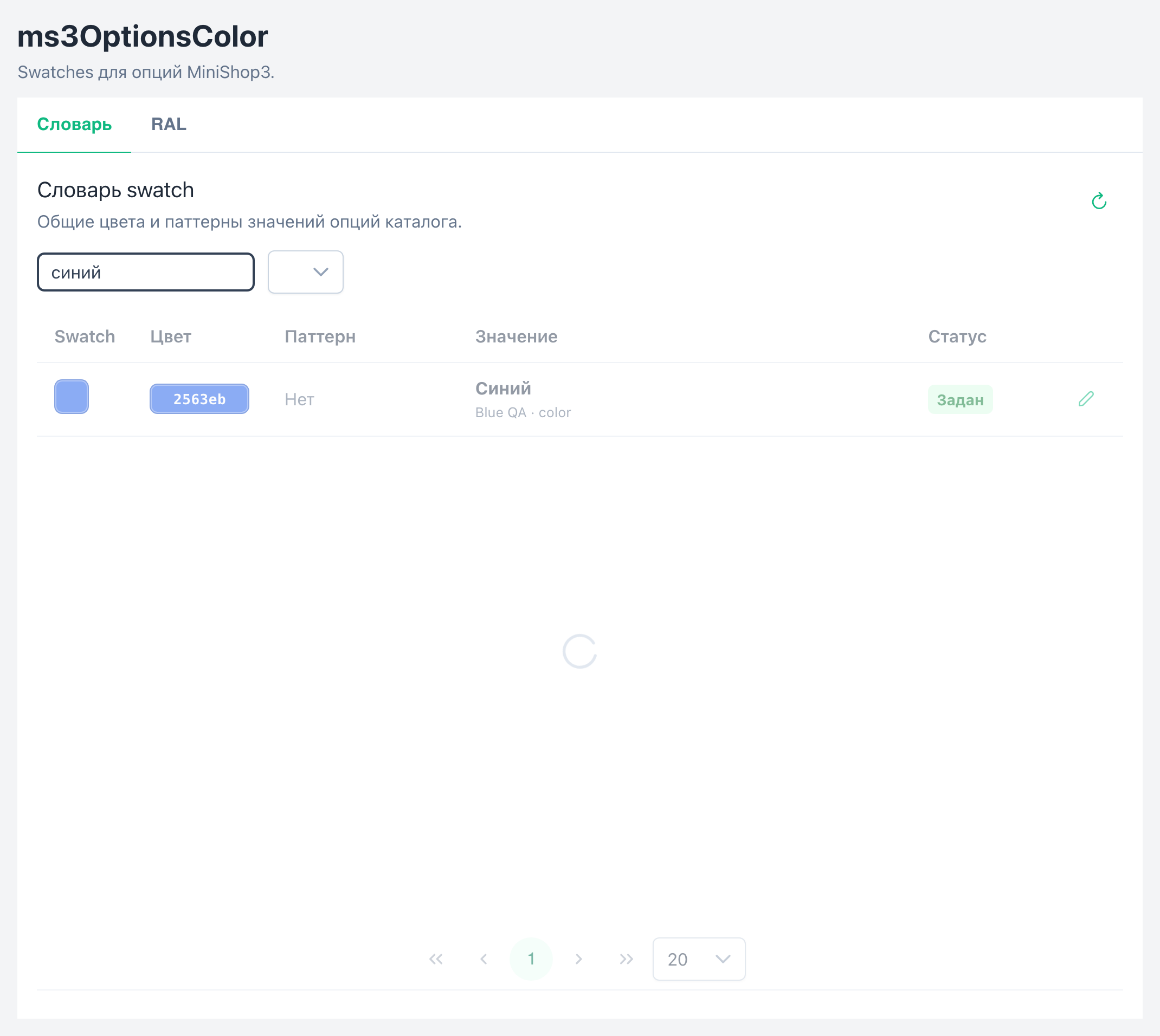Click the Цвет column header
The image size is (1160, 1036).
coord(171,336)
